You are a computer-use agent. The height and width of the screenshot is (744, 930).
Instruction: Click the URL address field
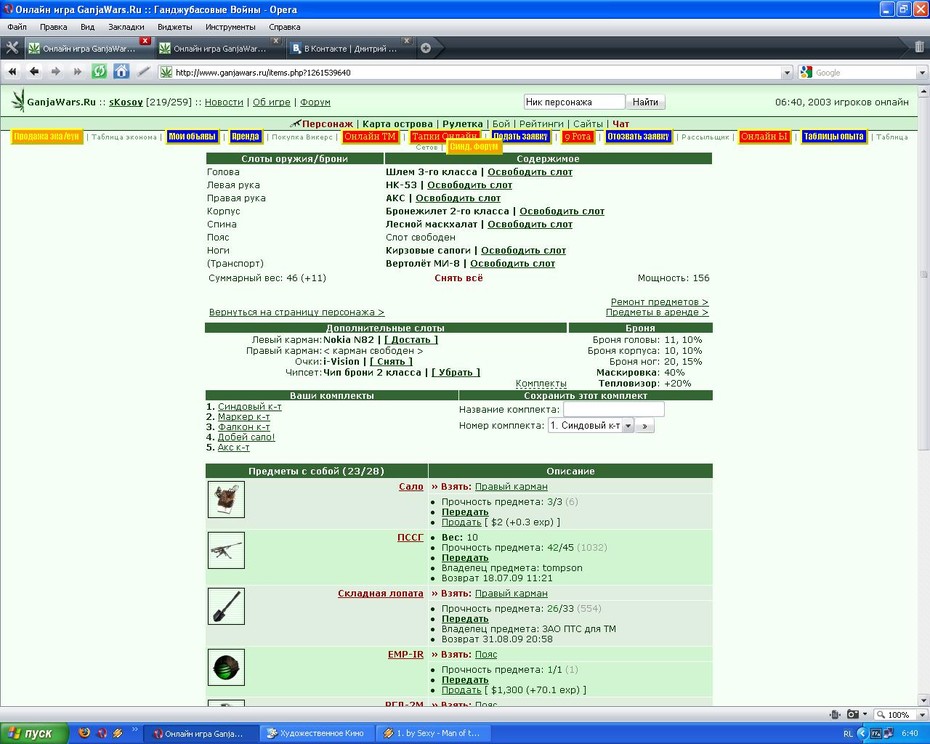[x=474, y=72]
